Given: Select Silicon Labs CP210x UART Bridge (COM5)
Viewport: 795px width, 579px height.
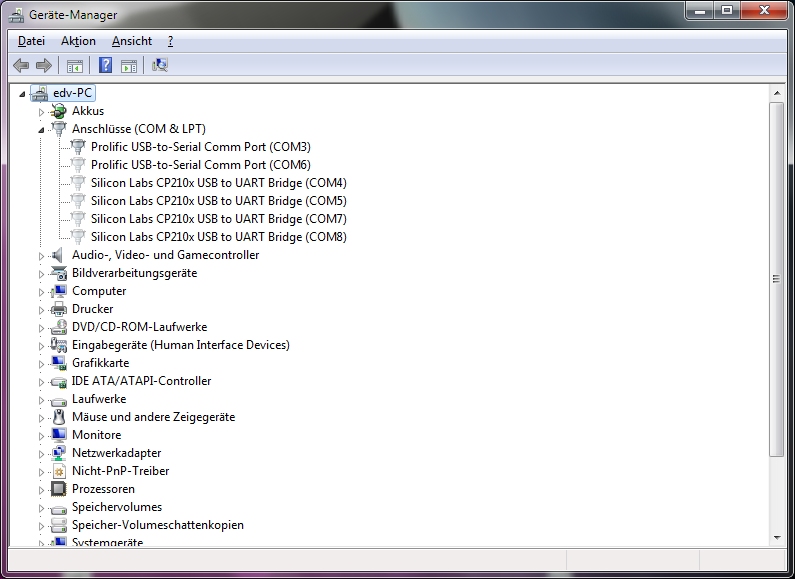Looking at the screenshot, I should pyautogui.click(x=219, y=201).
